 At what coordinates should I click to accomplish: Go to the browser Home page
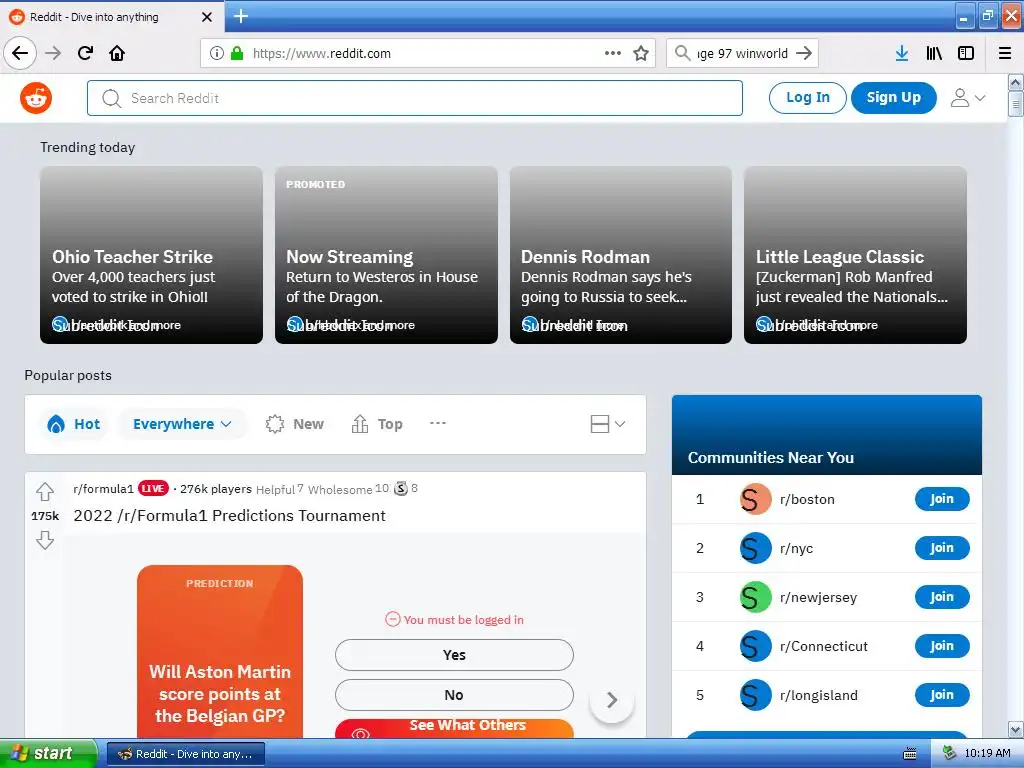(117, 53)
